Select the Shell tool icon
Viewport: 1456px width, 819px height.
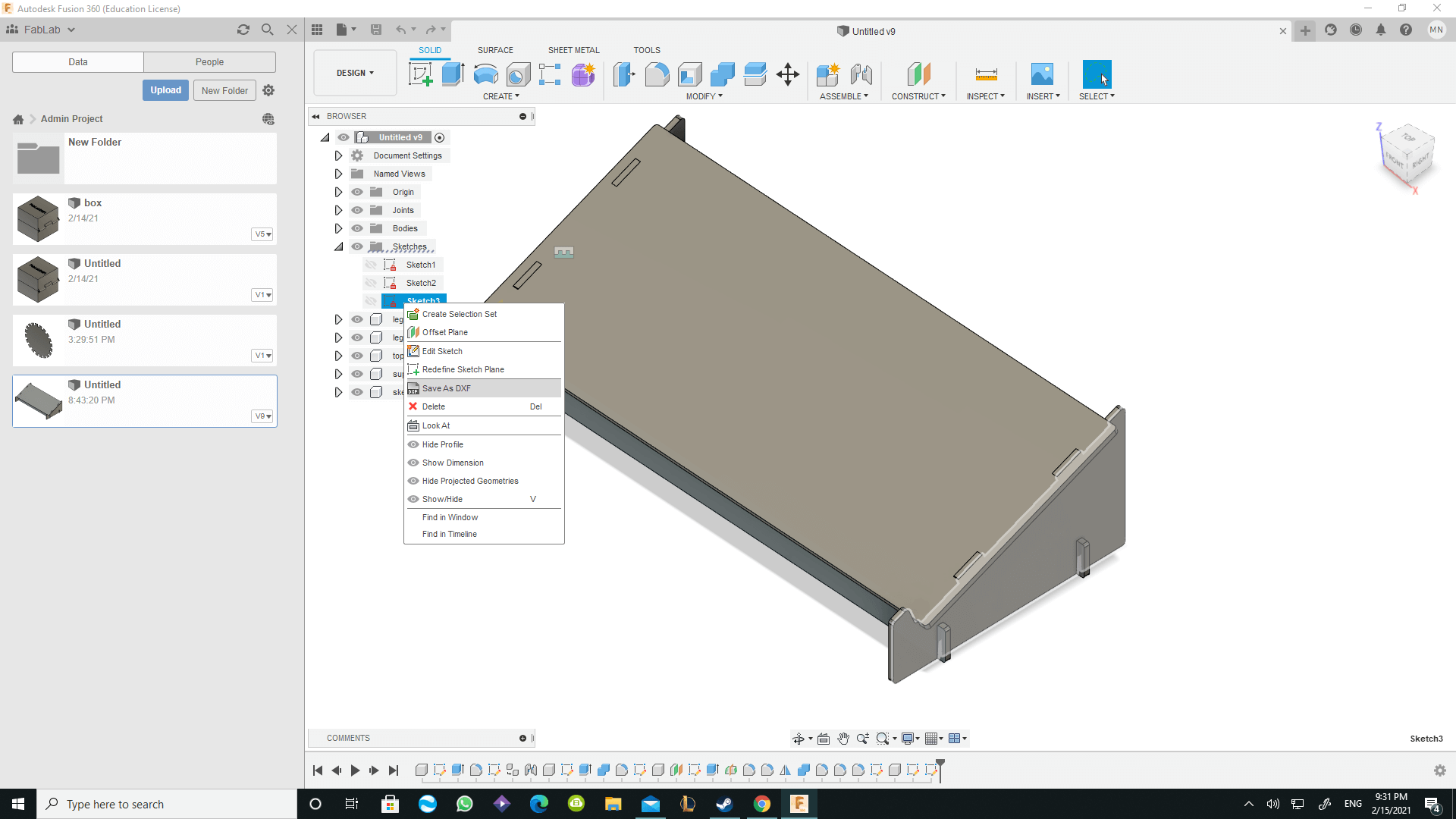point(689,74)
